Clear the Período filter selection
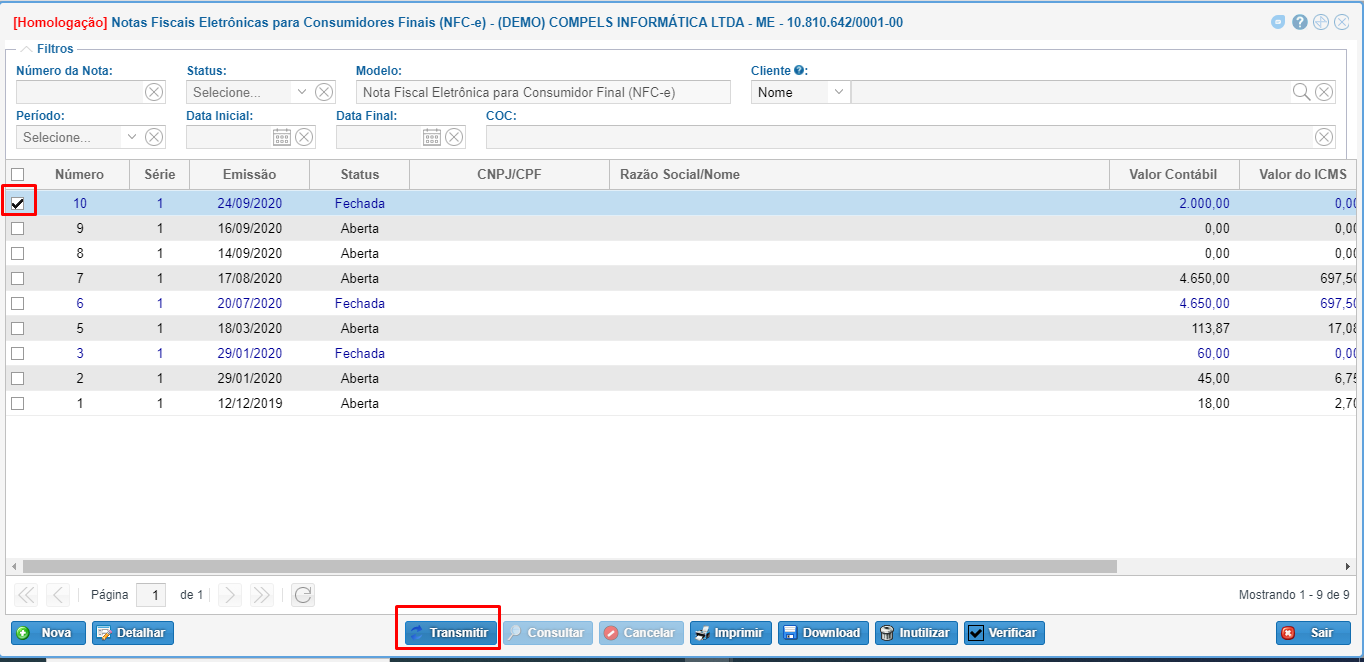Screen dimensions: 1364x662 [154, 137]
